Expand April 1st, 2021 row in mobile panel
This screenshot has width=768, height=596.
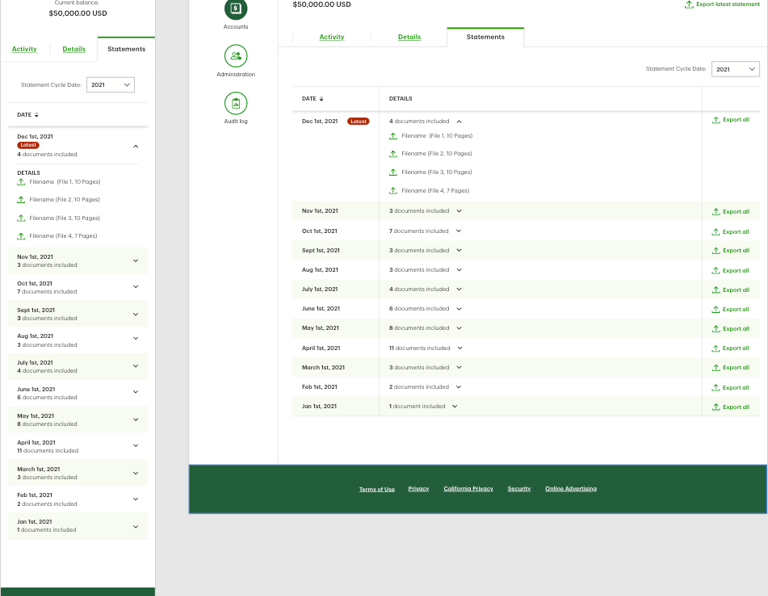pos(136,446)
